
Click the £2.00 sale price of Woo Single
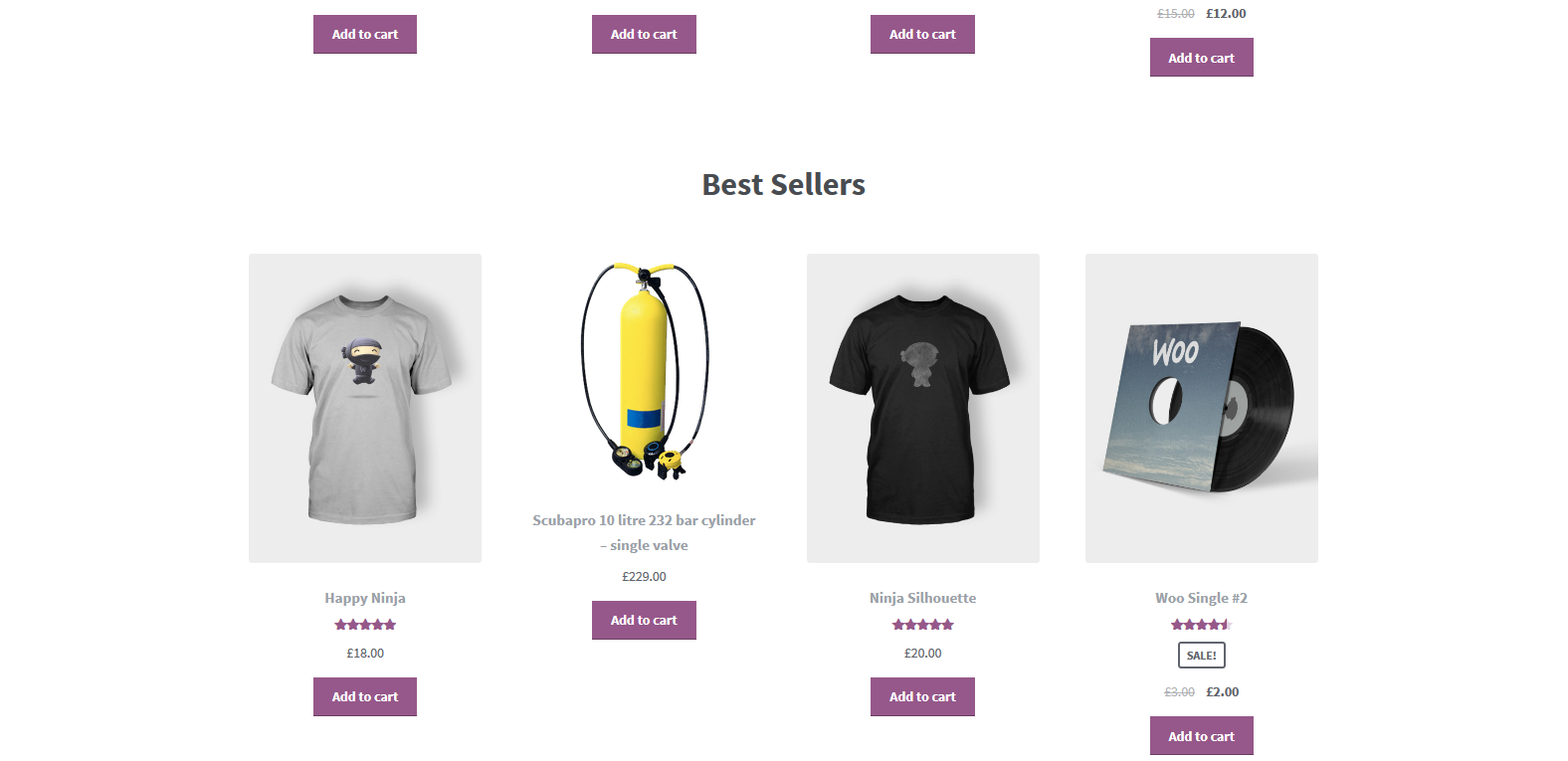(x=1223, y=692)
